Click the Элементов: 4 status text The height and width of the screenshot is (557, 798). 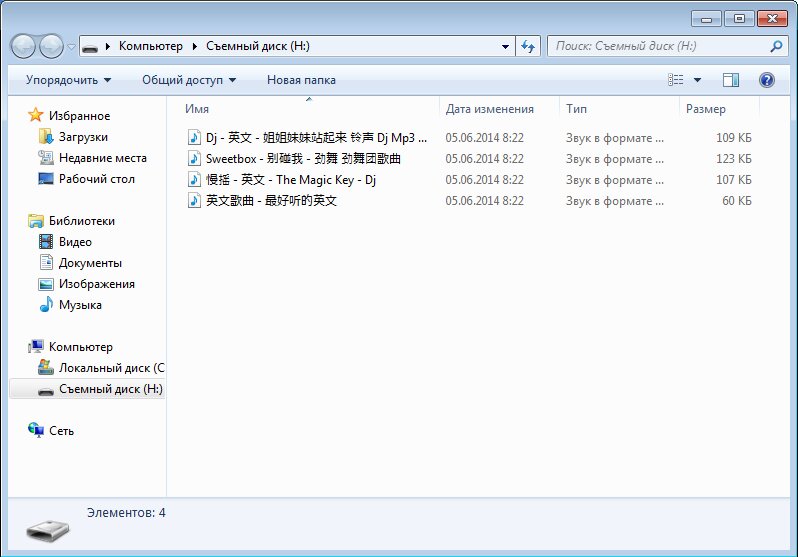click(126, 513)
